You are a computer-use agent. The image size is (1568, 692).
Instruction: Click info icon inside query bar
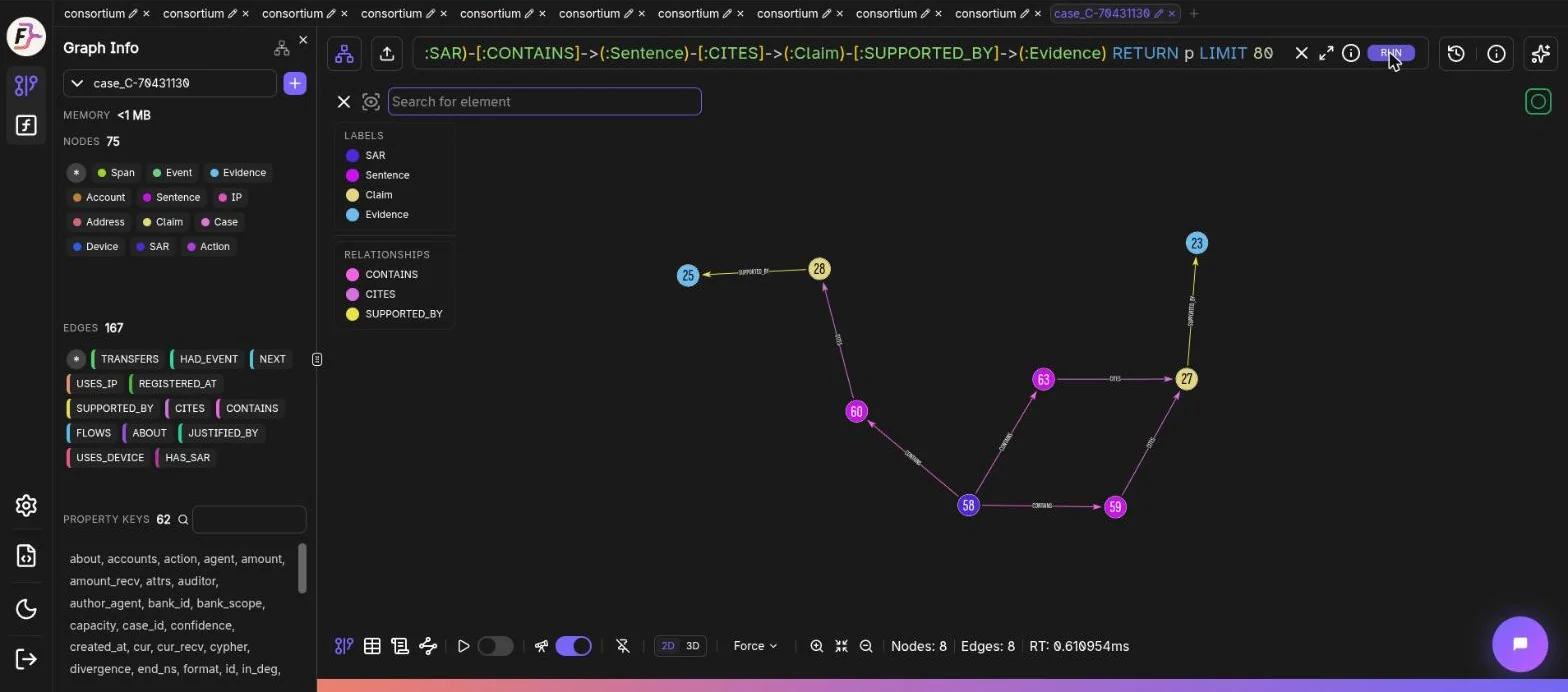pyautogui.click(x=1351, y=53)
